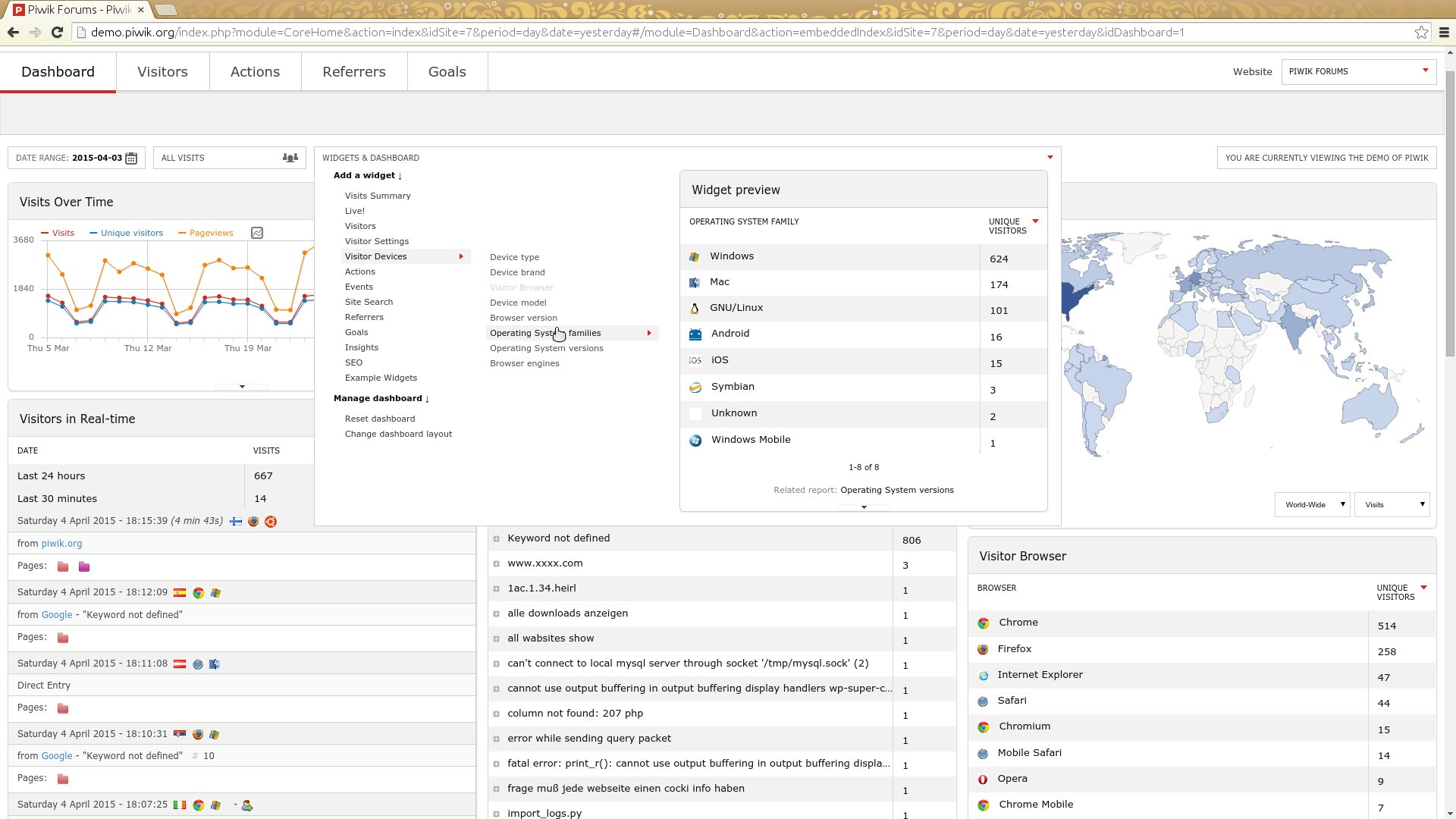Image resolution: width=1456 pixels, height=819 pixels.
Task: Click the demo notice button
Action: (x=1326, y=158)
